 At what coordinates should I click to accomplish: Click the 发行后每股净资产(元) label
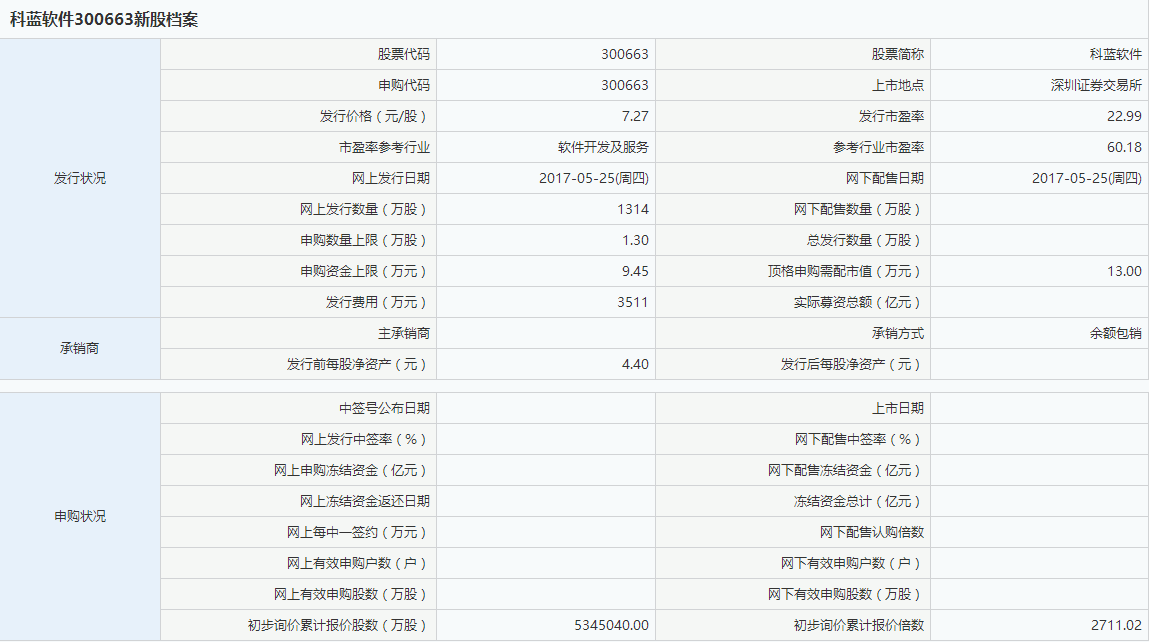point(852,364)
